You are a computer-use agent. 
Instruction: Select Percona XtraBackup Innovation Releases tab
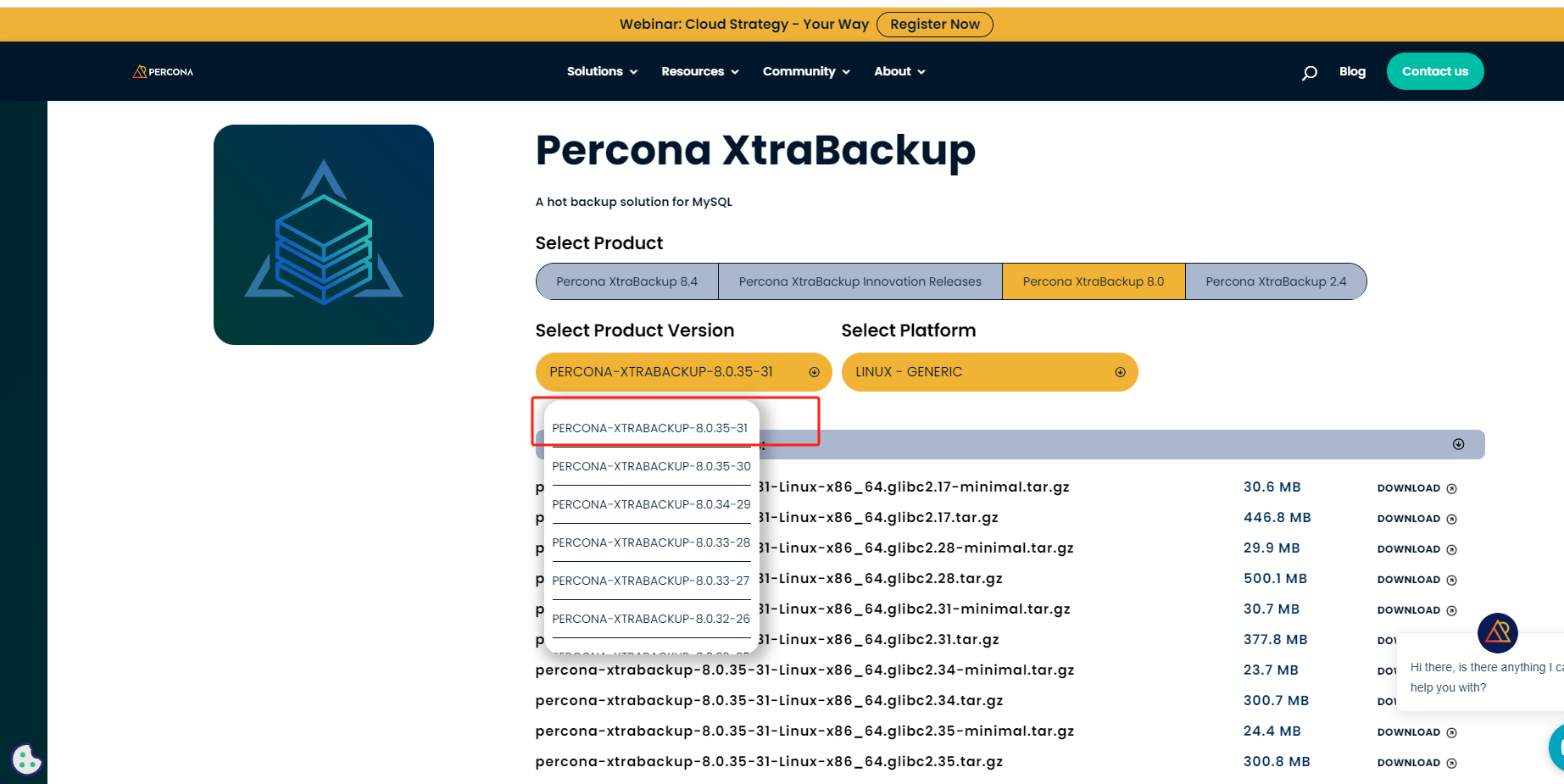coord(860,281)
